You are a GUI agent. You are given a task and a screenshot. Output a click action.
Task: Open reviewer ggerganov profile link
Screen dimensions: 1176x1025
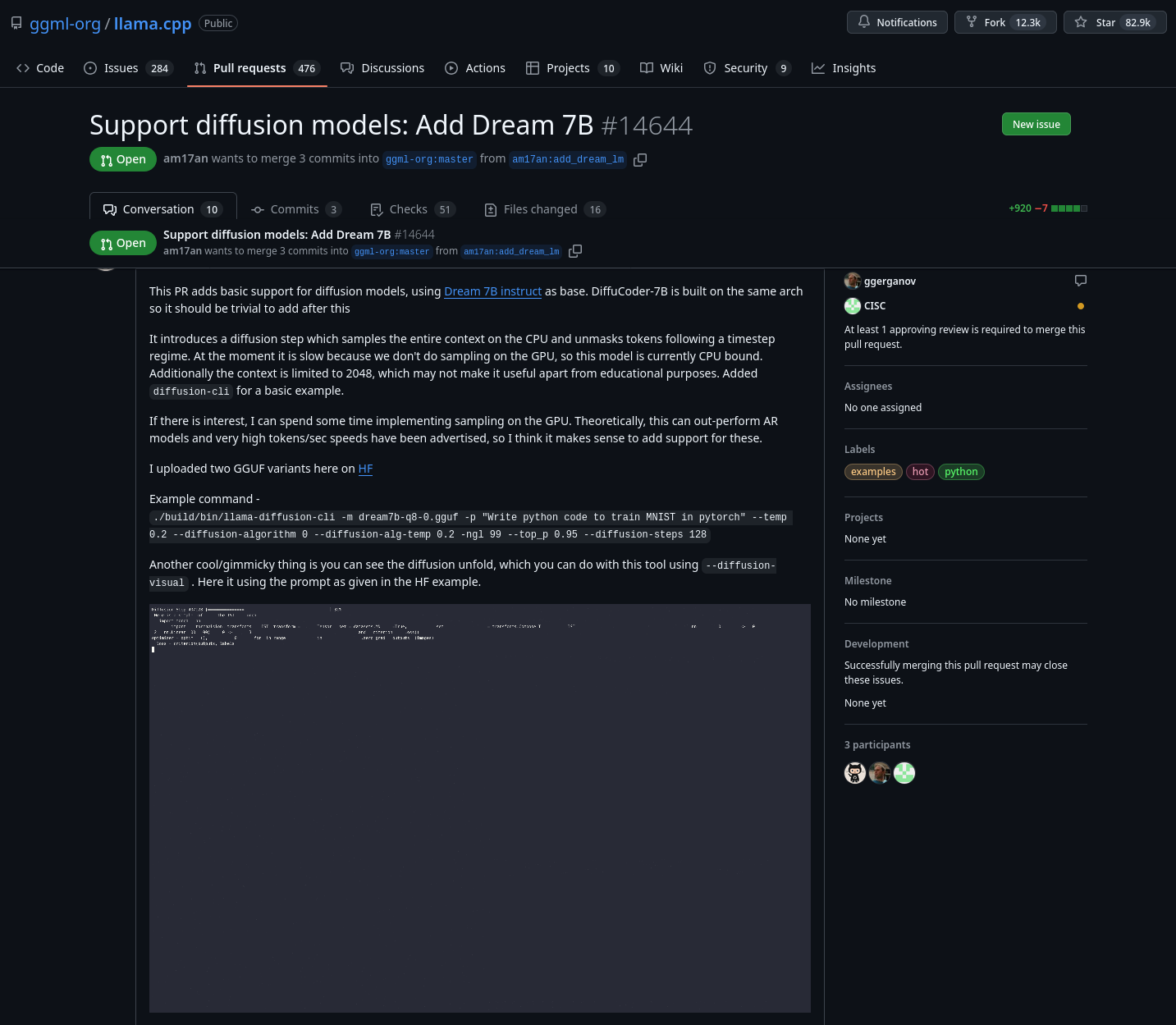tap(890, 281)
